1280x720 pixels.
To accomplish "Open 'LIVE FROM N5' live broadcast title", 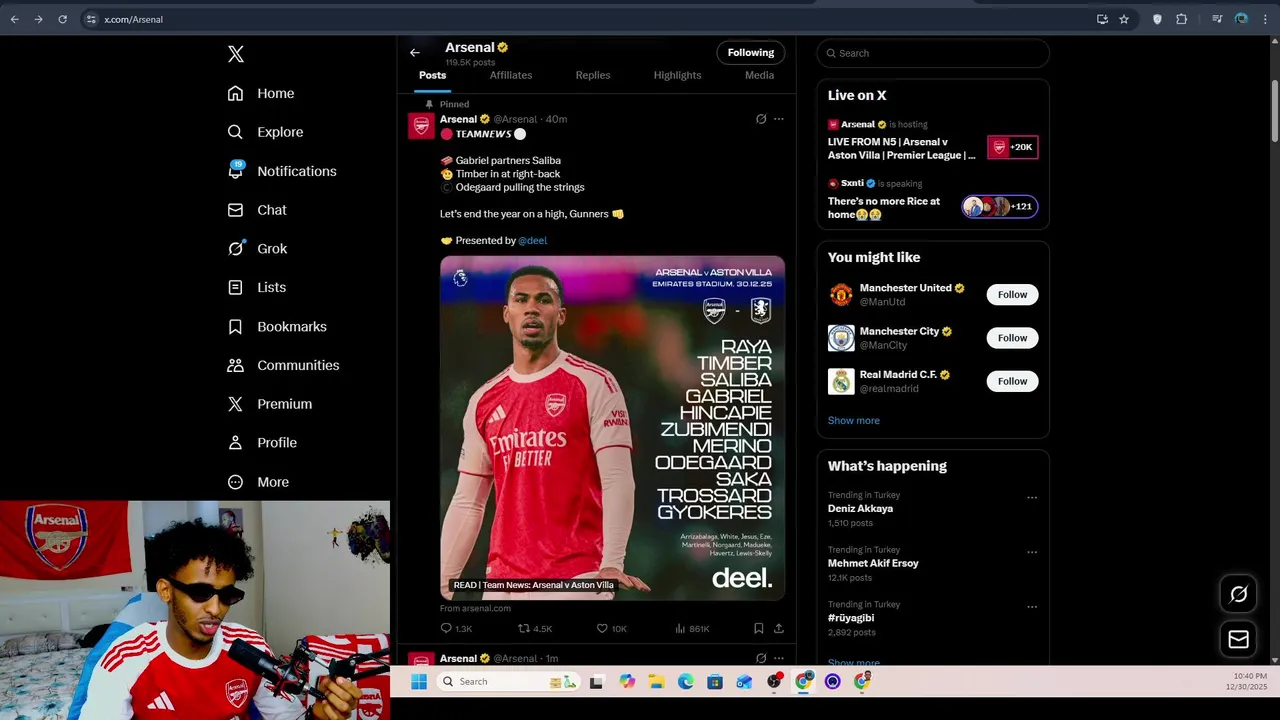I will [x=901, y=148].
